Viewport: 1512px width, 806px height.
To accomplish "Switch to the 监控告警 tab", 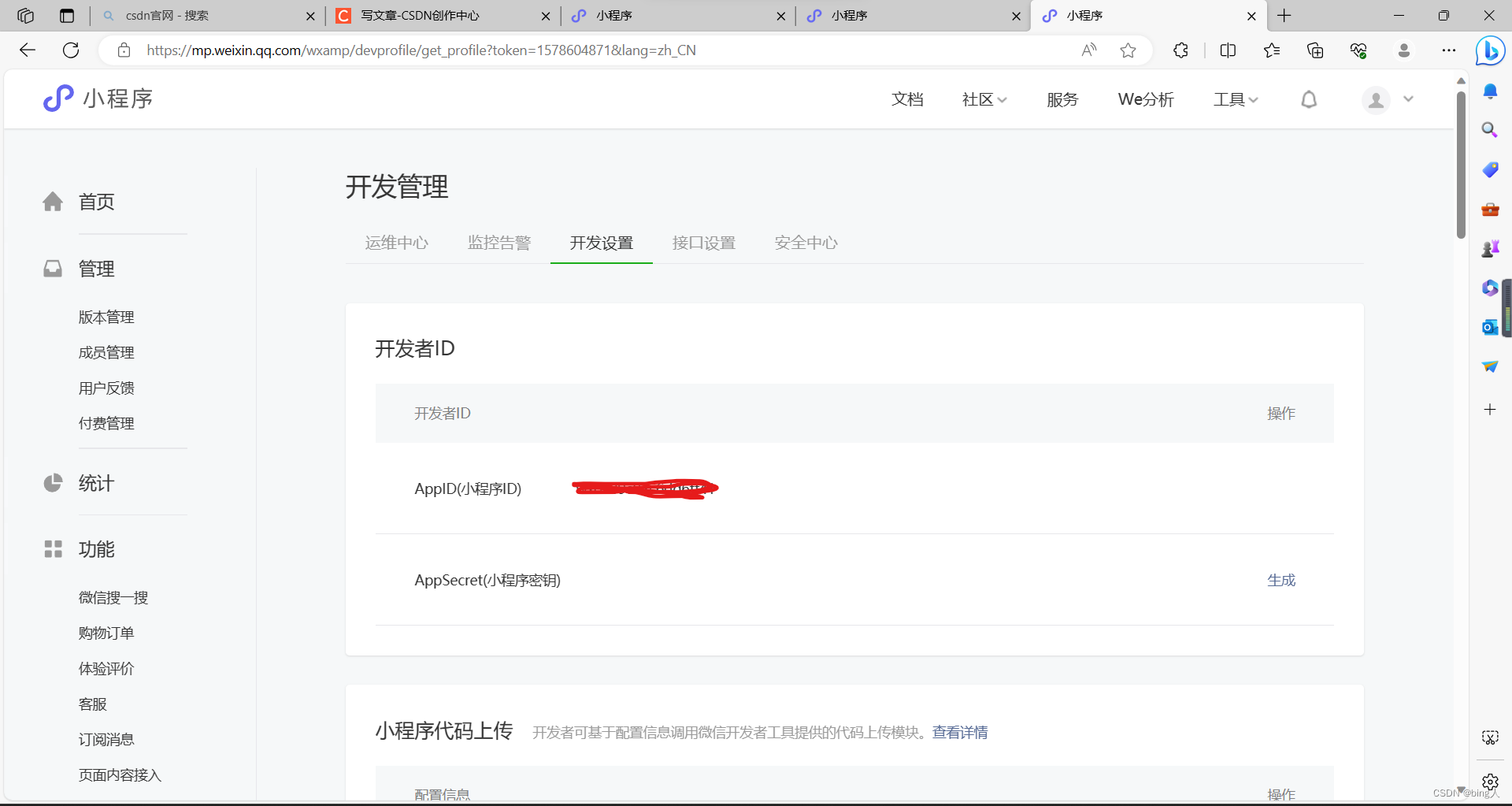I will (x=499, y=243).
